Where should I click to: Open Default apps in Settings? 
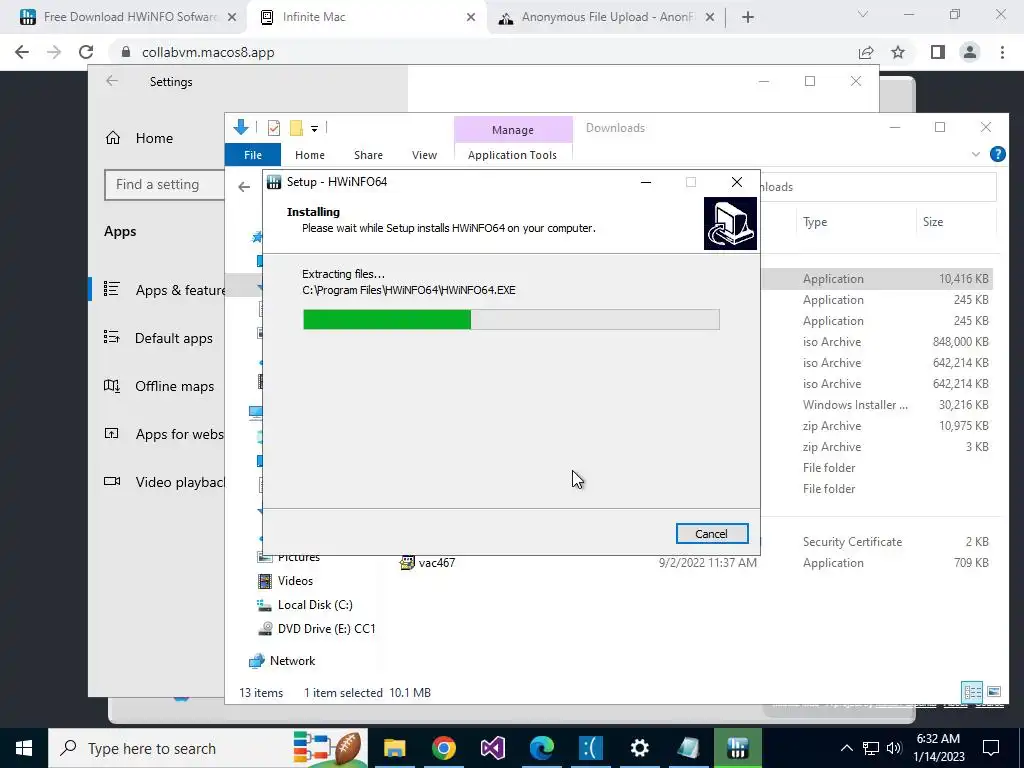[173, 338]
